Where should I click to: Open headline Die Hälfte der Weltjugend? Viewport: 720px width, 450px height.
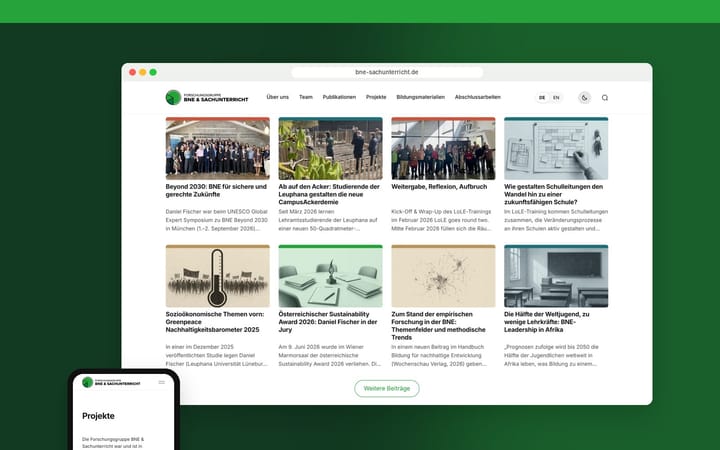click(546, 322)
